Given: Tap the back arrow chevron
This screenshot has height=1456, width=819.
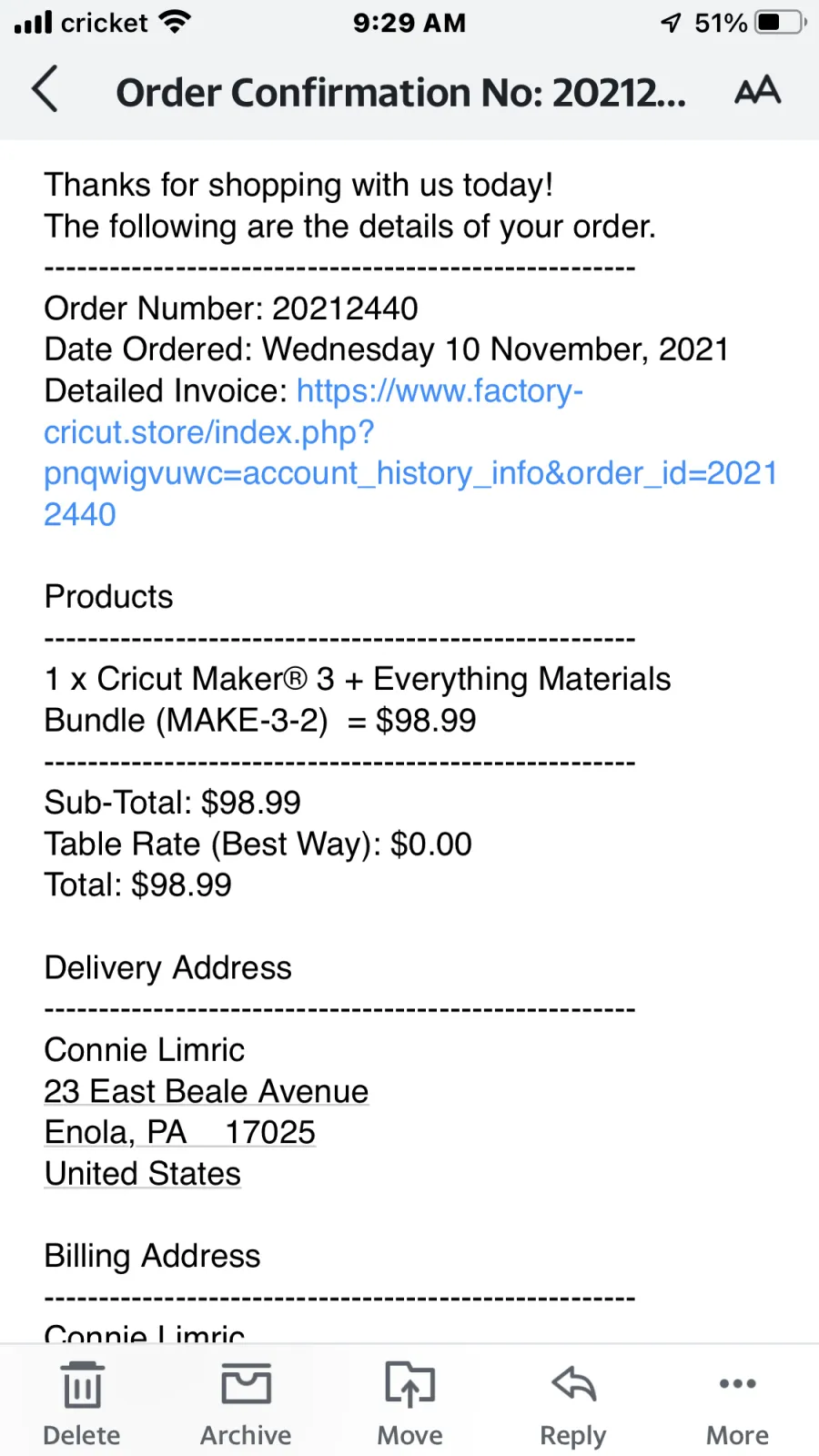Looking at the screenshot, I should pyautogui.click(x=45, y=89).
